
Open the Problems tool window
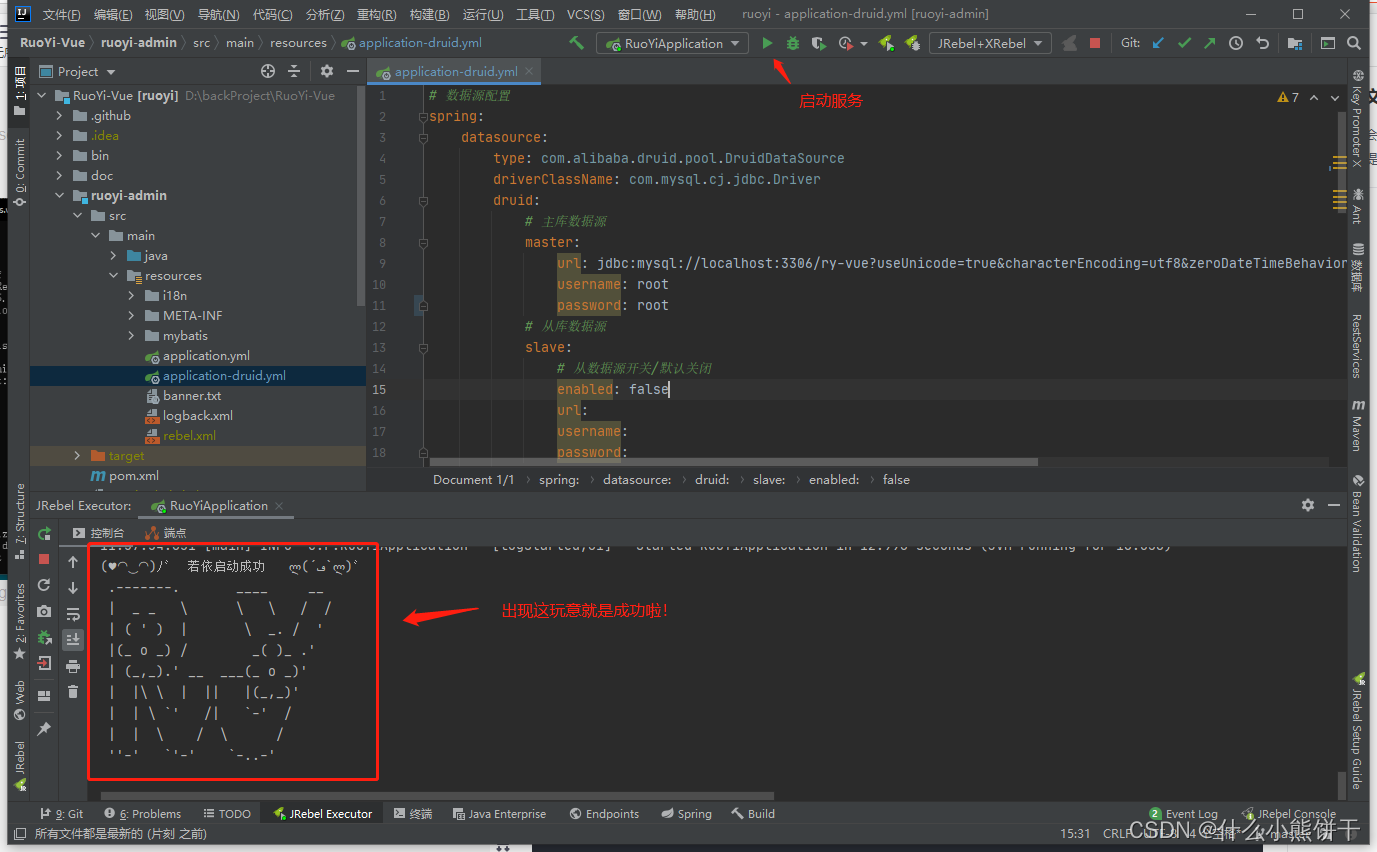tap(143, 814)
